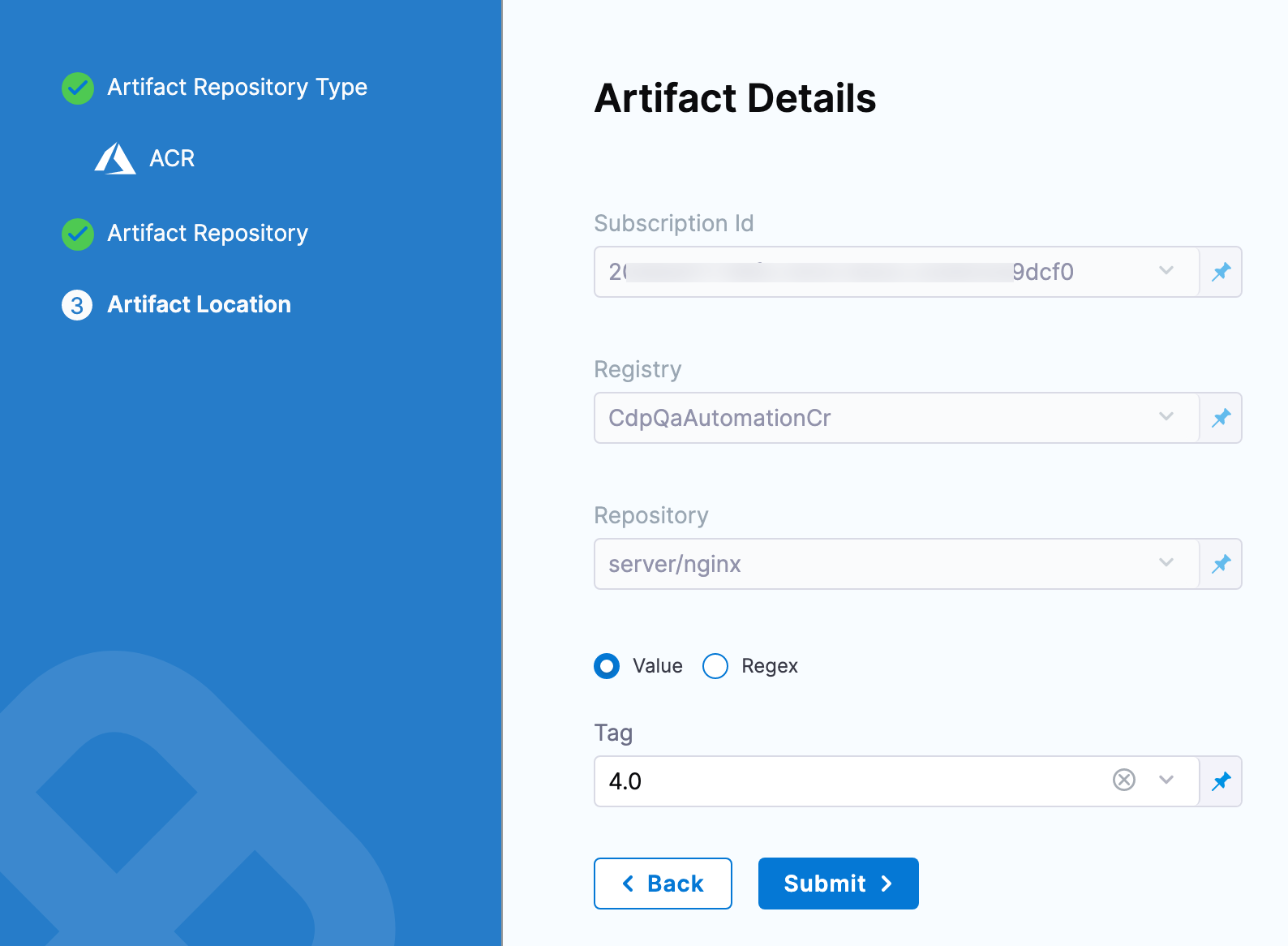This screenshot has width=1288, height=946.
Task: Expand the Subscription Id dropdown
Action: 1166,271
